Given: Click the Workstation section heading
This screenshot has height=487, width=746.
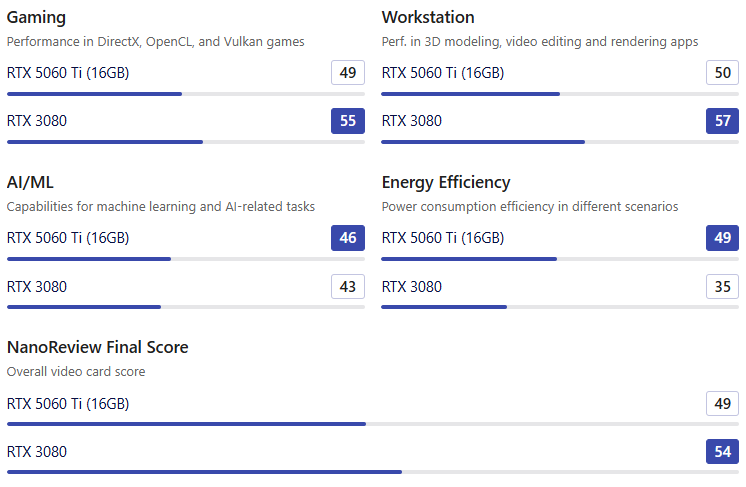Looking at the screenshot, I should pyautogui.click(x=428, y=17).
